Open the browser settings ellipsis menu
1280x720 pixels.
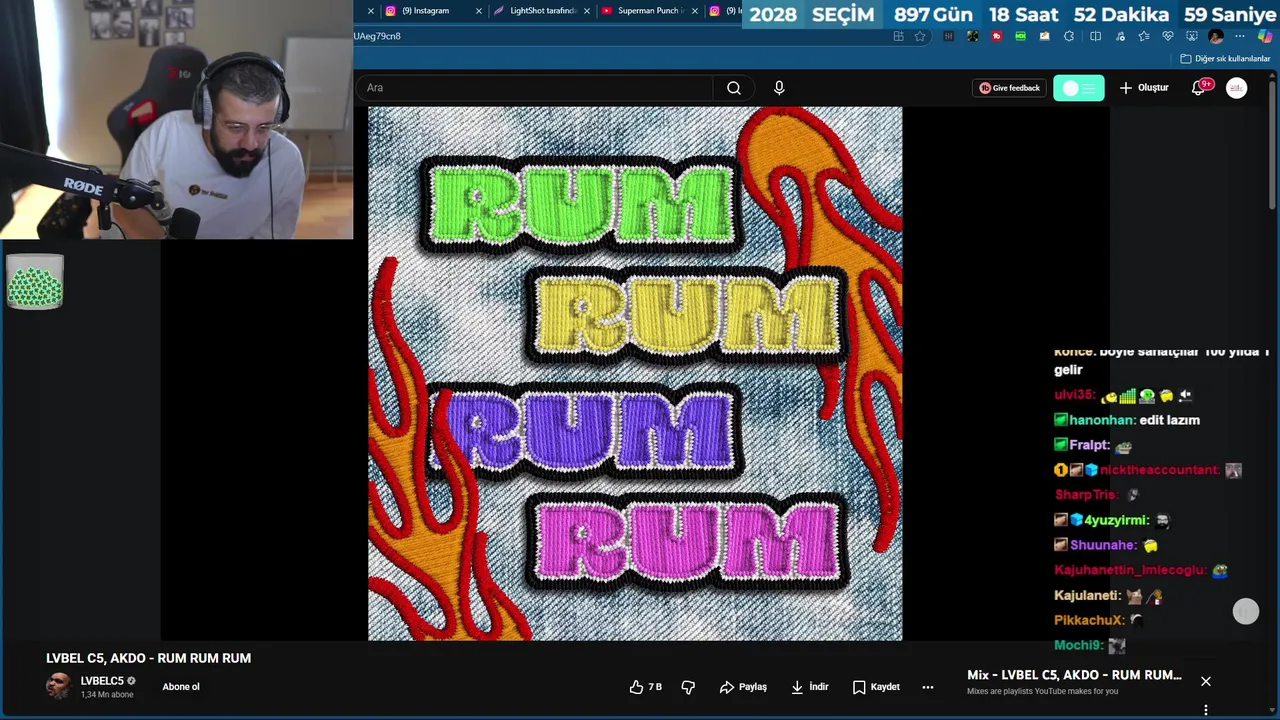[x=1240, y=36]
